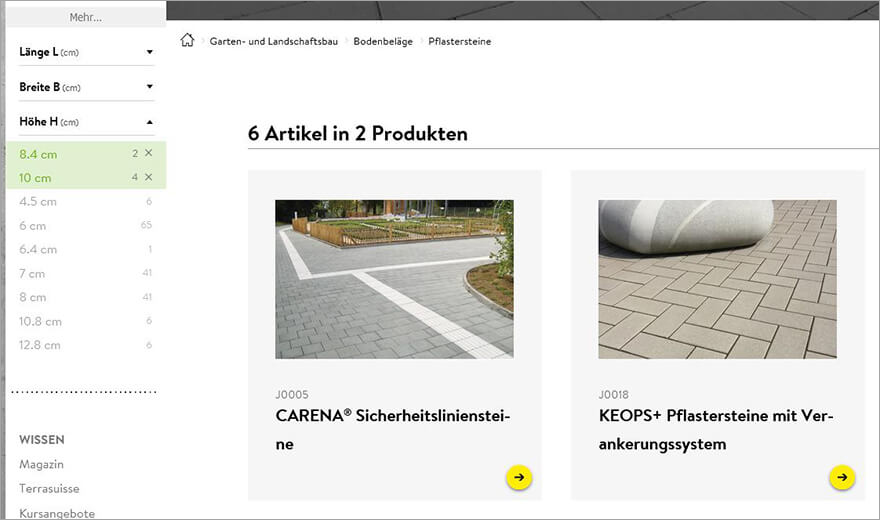
Task: Open the KEOPS+ paving photo thumbnail
Action: coord(717,279)
